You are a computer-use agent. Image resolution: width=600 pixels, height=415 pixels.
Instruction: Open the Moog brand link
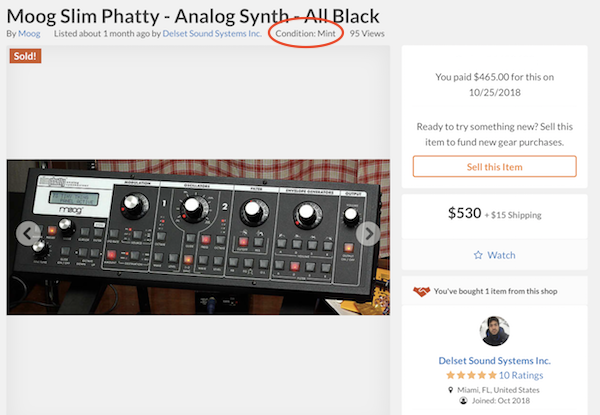(x=29, y=33)
